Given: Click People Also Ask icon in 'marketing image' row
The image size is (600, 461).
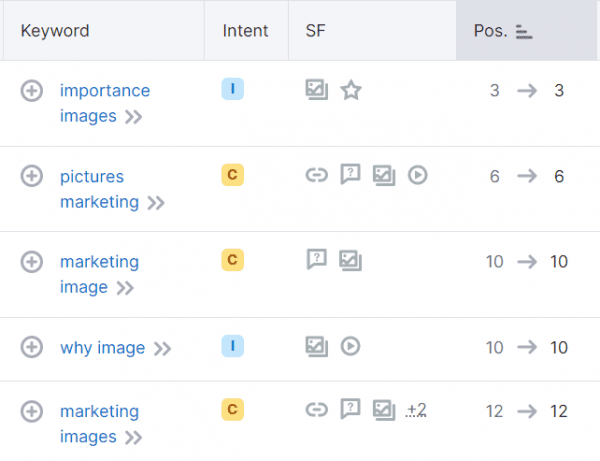Looking at the screenshot, I should (317, 260).
